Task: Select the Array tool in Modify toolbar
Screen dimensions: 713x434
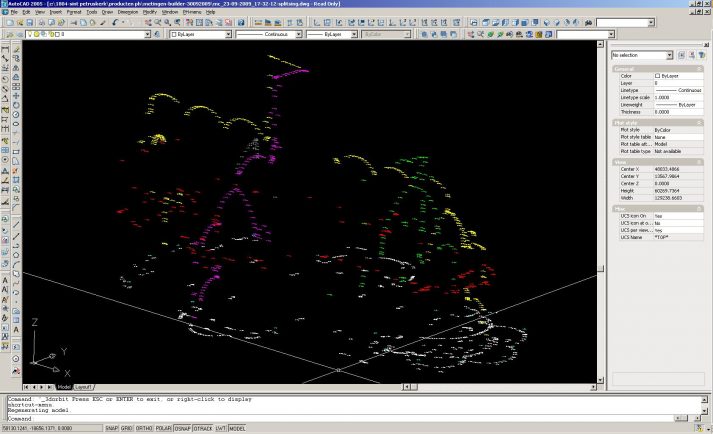Action: click(x=16, y=86)
